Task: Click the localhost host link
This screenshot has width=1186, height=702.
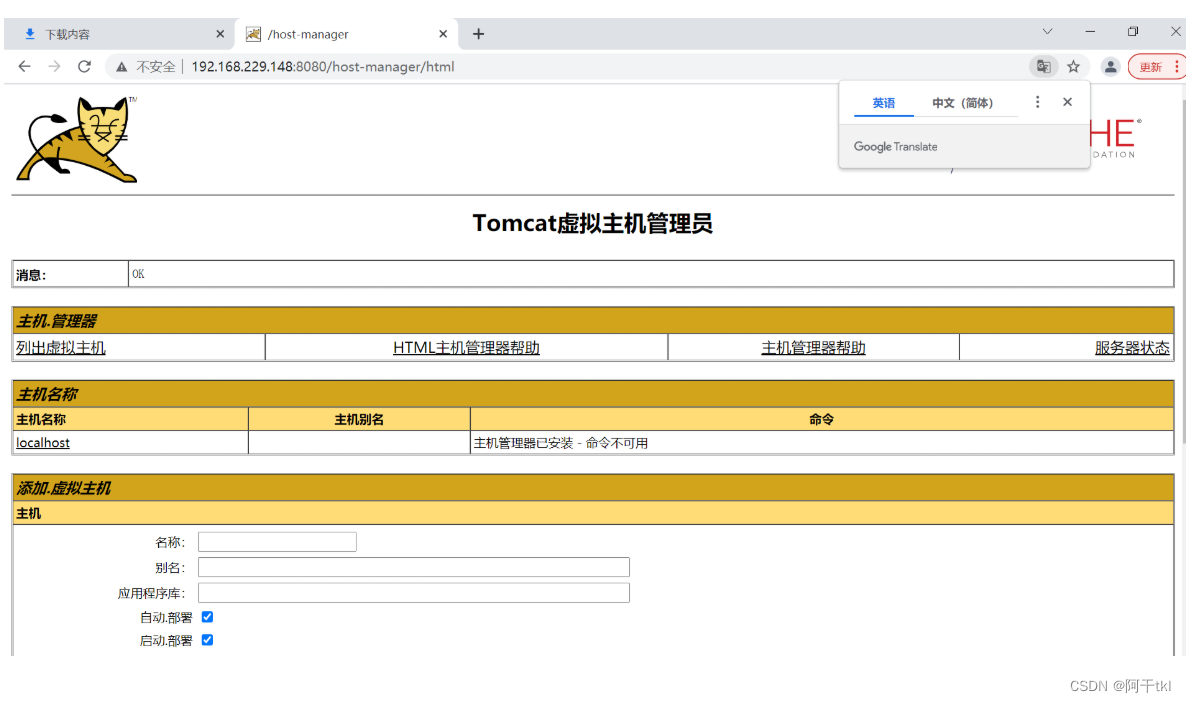Action: point(42,442)
